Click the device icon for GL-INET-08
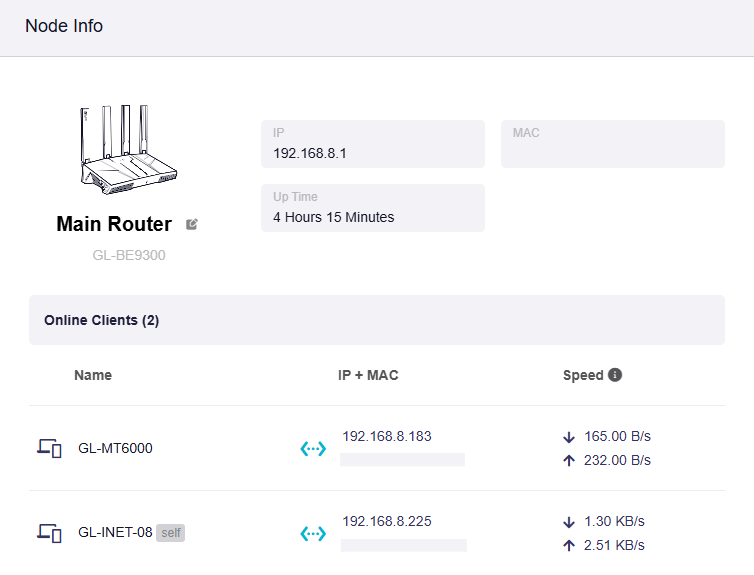 [50, 533]
